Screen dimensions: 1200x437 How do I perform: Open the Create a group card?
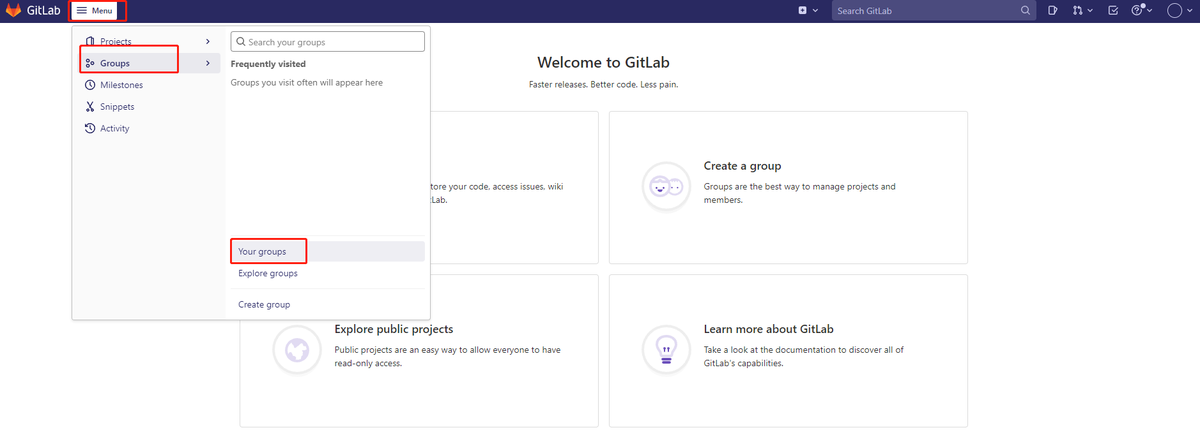pos(788,187)
